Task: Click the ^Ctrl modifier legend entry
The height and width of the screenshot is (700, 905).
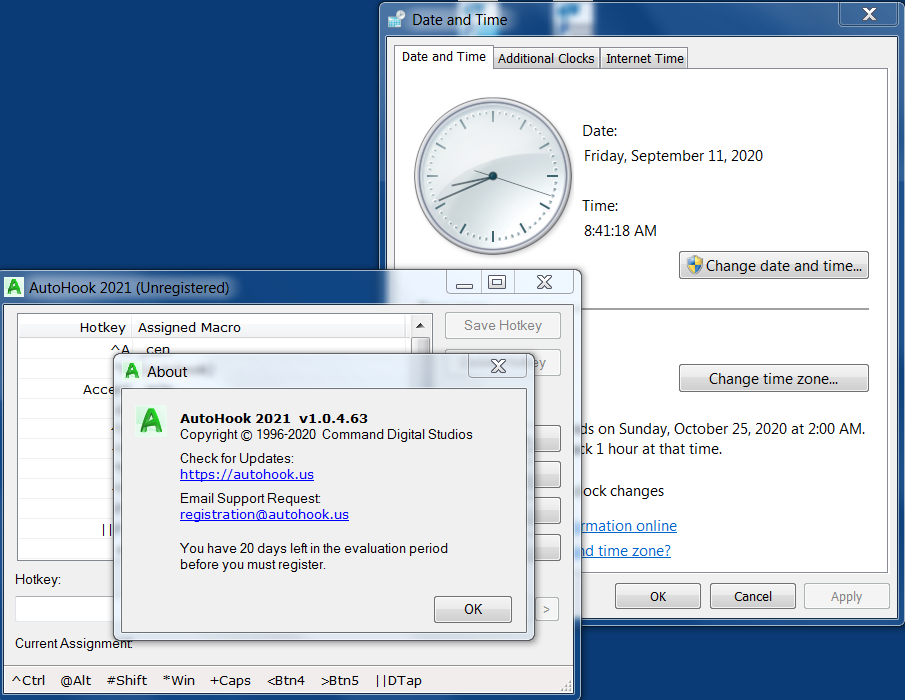Action: point(28,680)
